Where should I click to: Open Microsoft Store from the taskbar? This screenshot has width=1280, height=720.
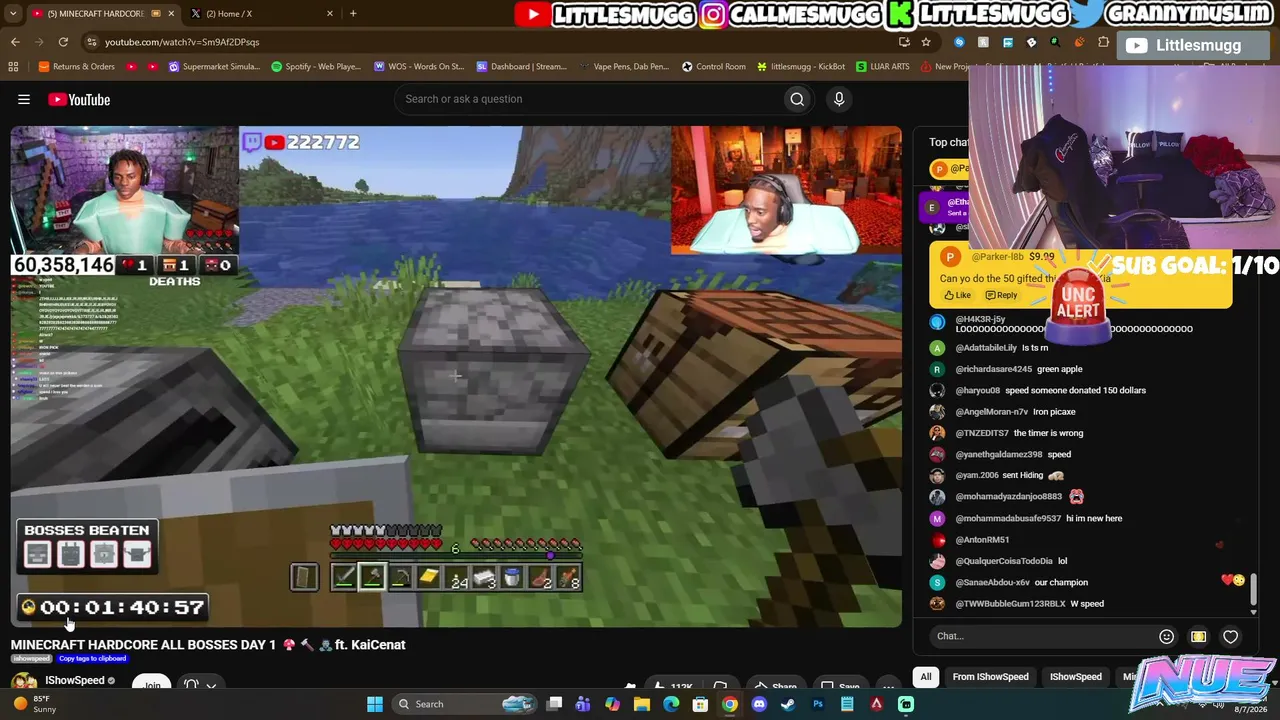(x=700, y=704)
